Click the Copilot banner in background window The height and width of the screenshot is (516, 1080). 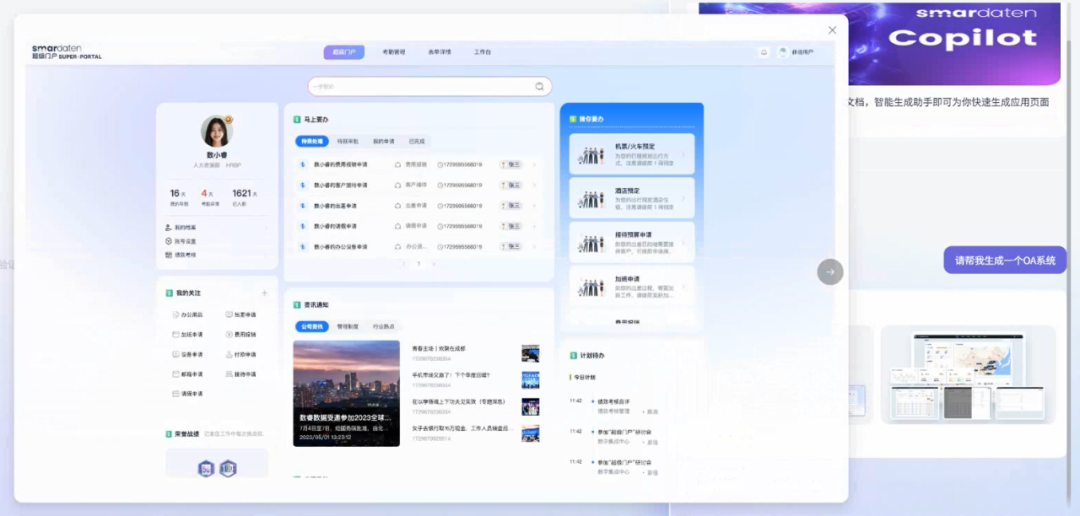click(955, 43)
